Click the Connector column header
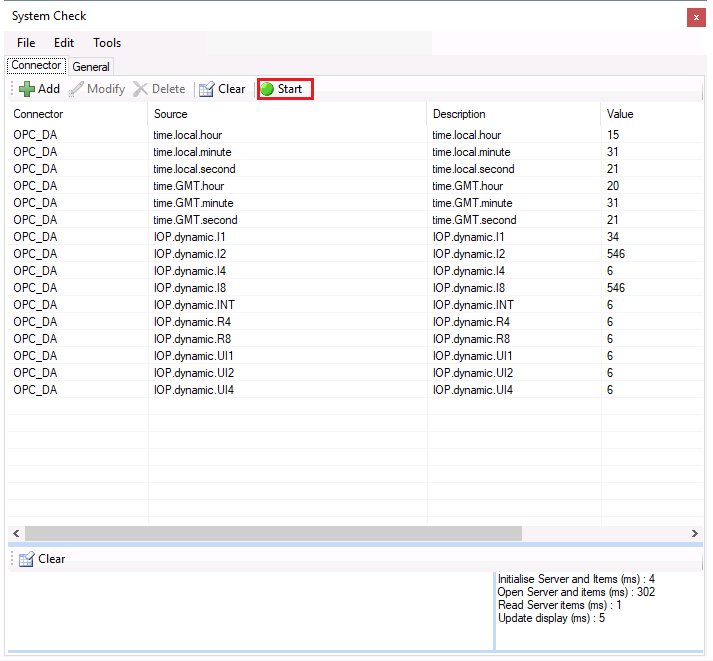This screenshot has width=713, height=661. click(x=78, y=114)
